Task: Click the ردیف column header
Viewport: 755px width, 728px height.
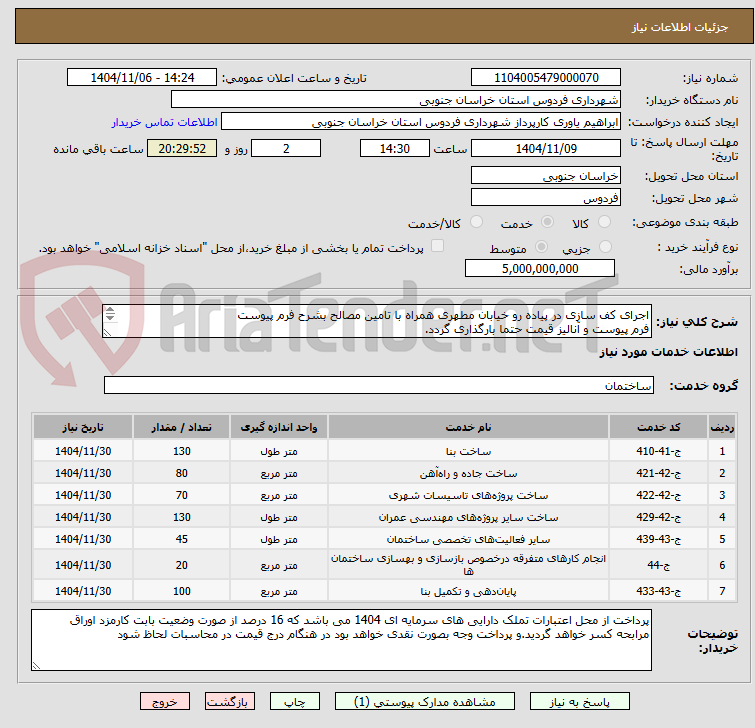Action: click(x=722, y=427)
